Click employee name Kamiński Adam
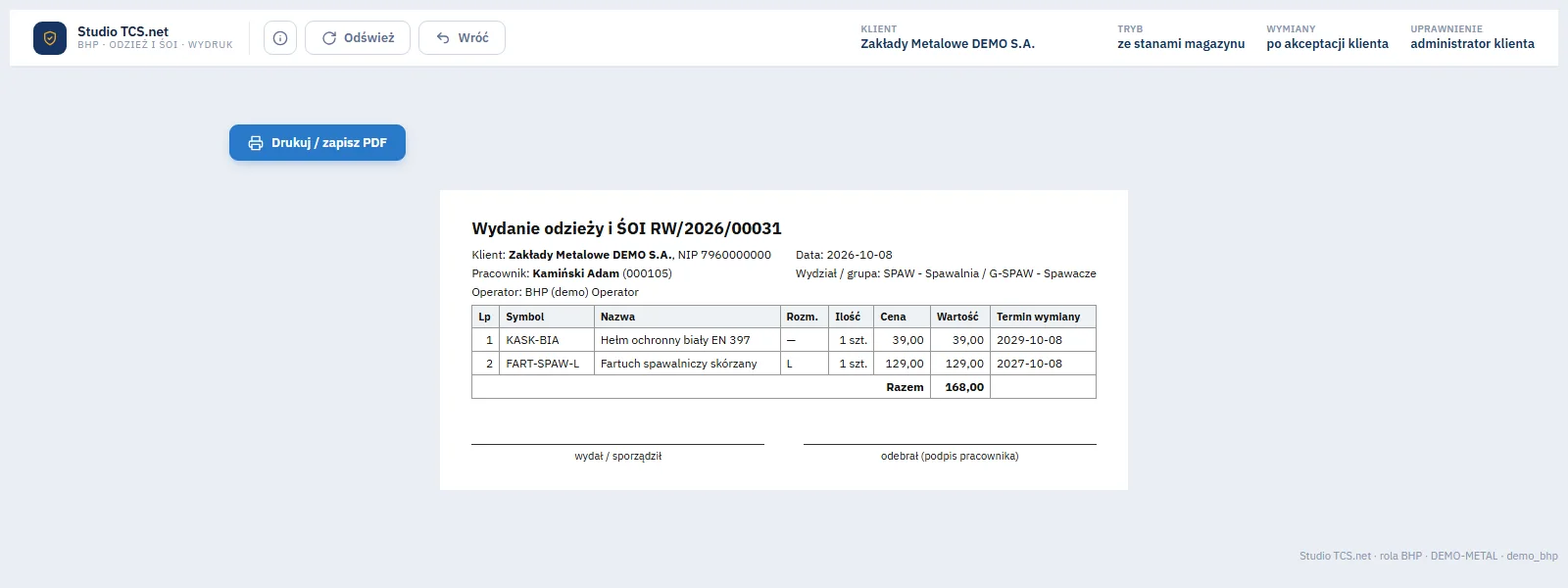The image size is (1568, 588). pyautogui.click(x=575, y=273)
